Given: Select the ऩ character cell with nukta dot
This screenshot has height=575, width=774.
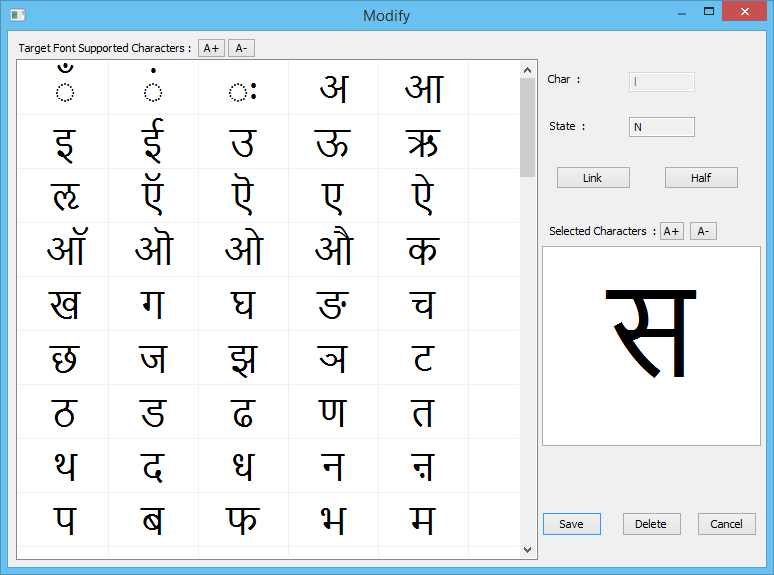Looking at the screenshot, I should (423, 465).
